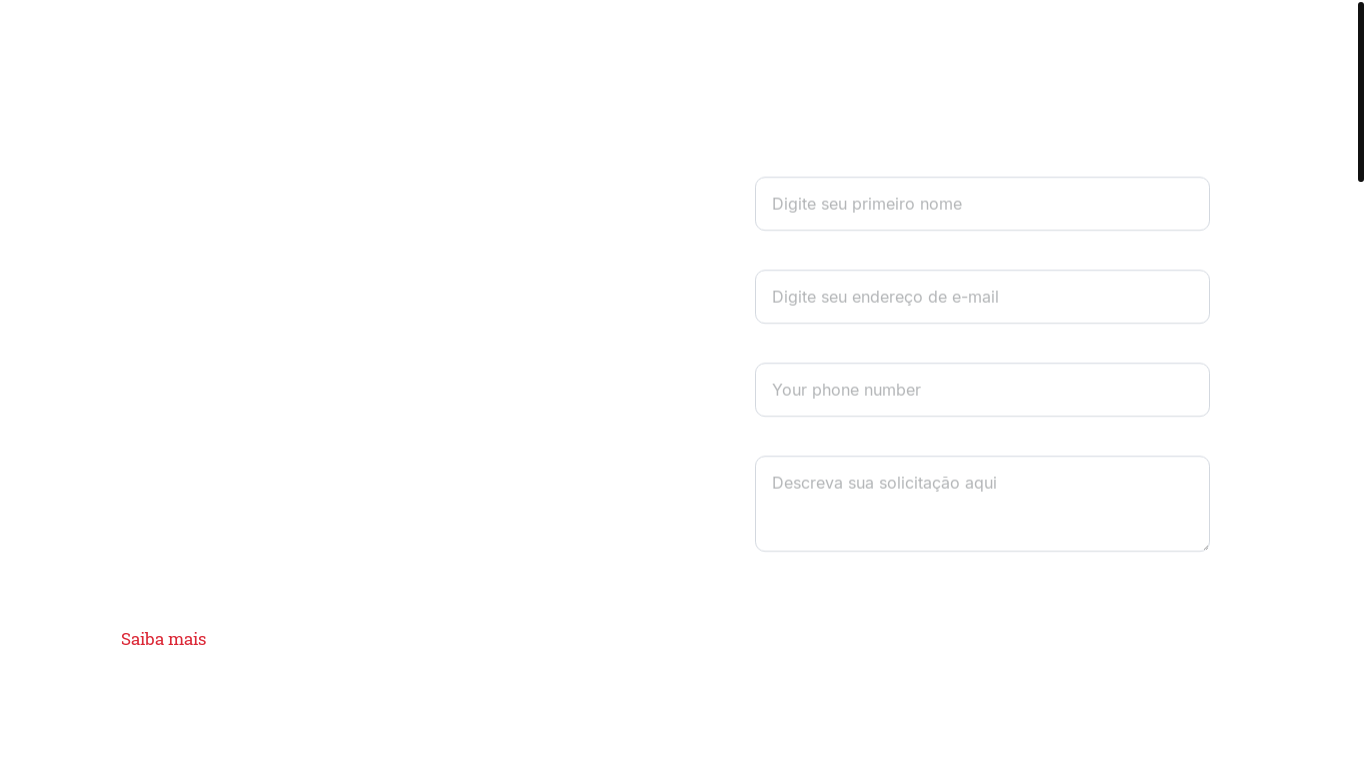Screen dimensions: 1366x768
Task: Click the first field in the contact form
Action: (x=981, y=204)
